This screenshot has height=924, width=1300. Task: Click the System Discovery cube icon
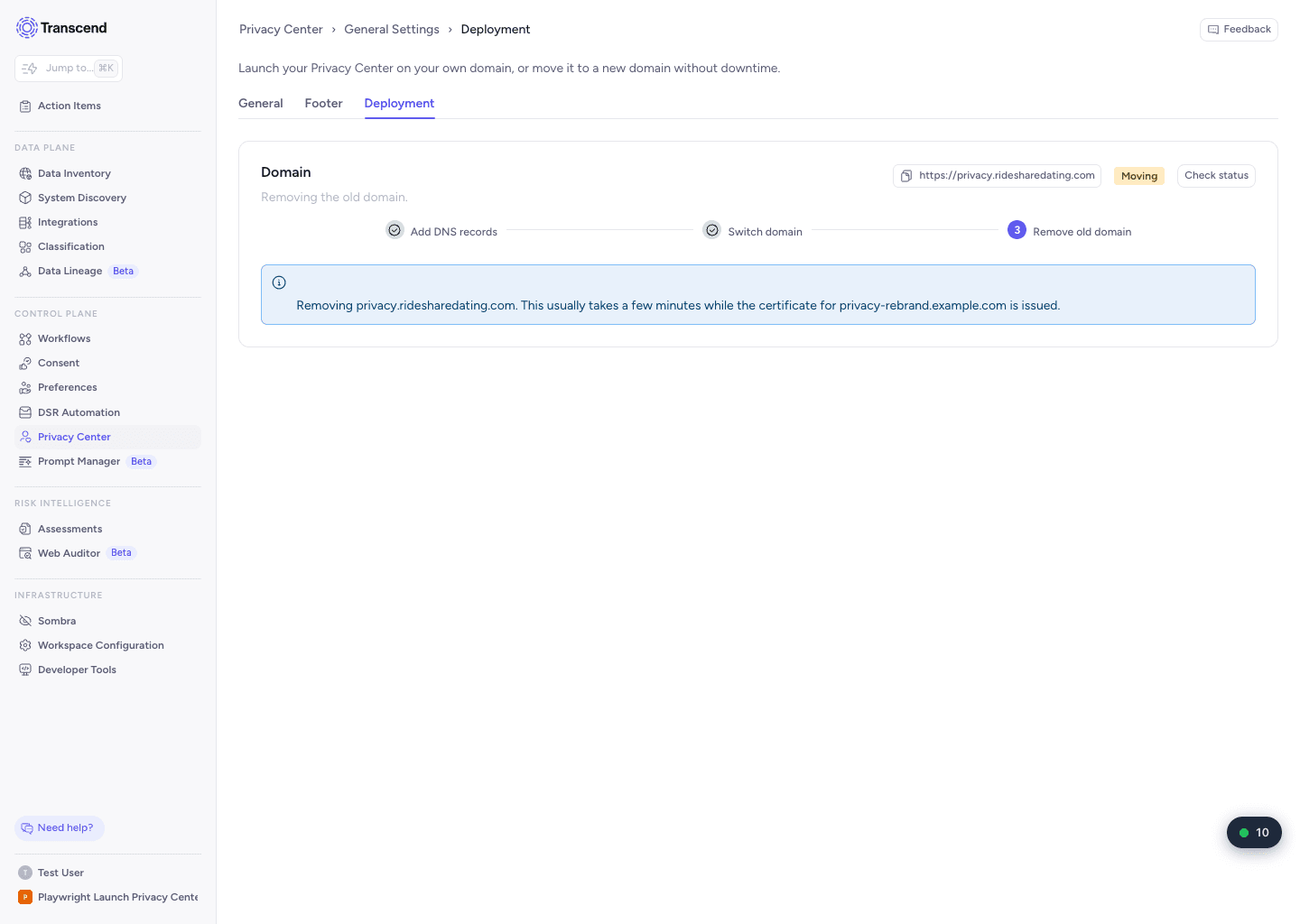click(x=25, y=198)
